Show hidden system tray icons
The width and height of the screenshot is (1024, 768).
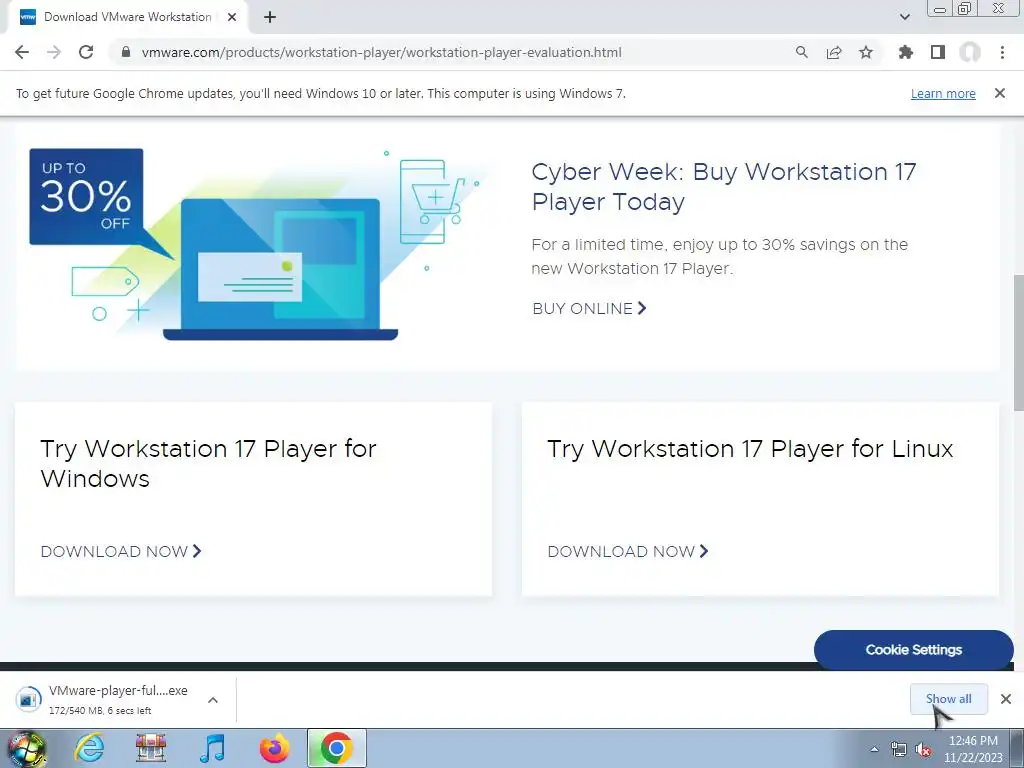click(874, 749)
